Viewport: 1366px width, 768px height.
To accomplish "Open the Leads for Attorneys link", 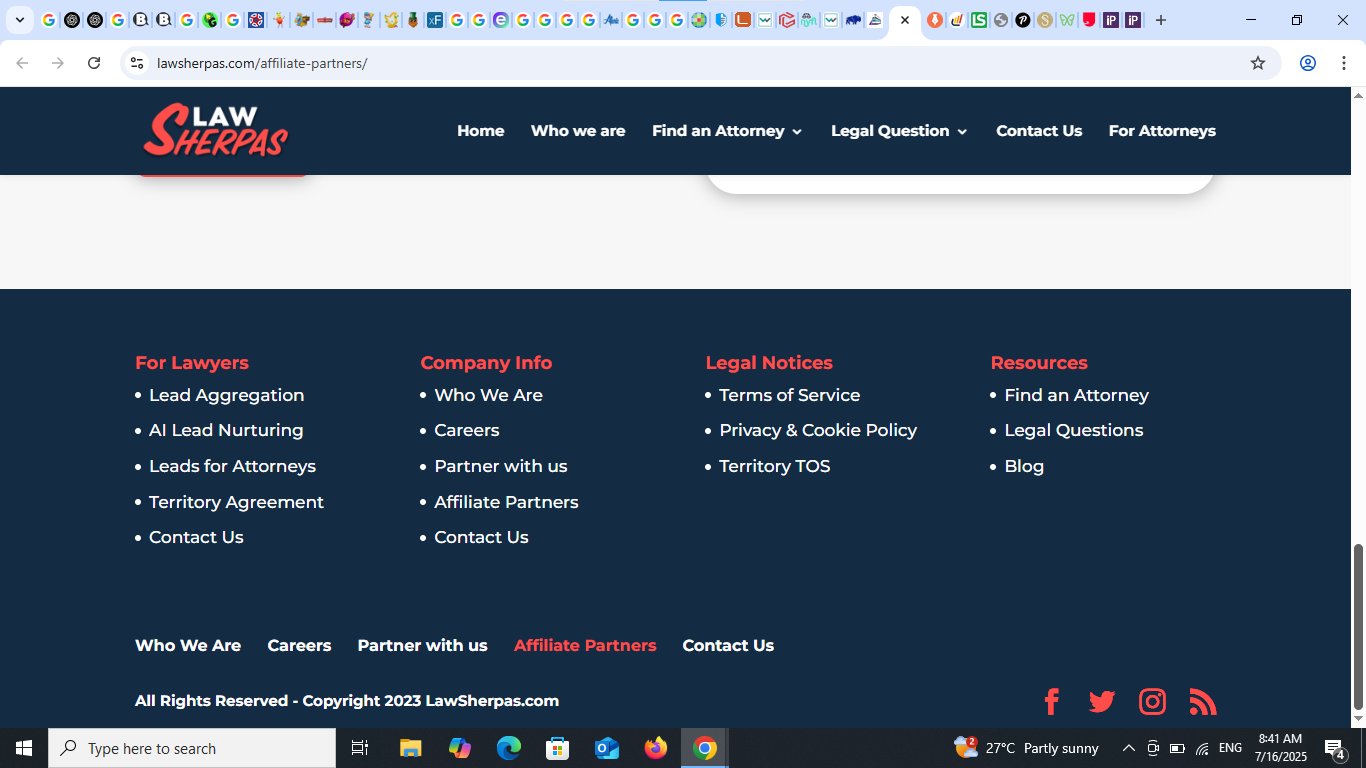I will [x=232, y=466].
